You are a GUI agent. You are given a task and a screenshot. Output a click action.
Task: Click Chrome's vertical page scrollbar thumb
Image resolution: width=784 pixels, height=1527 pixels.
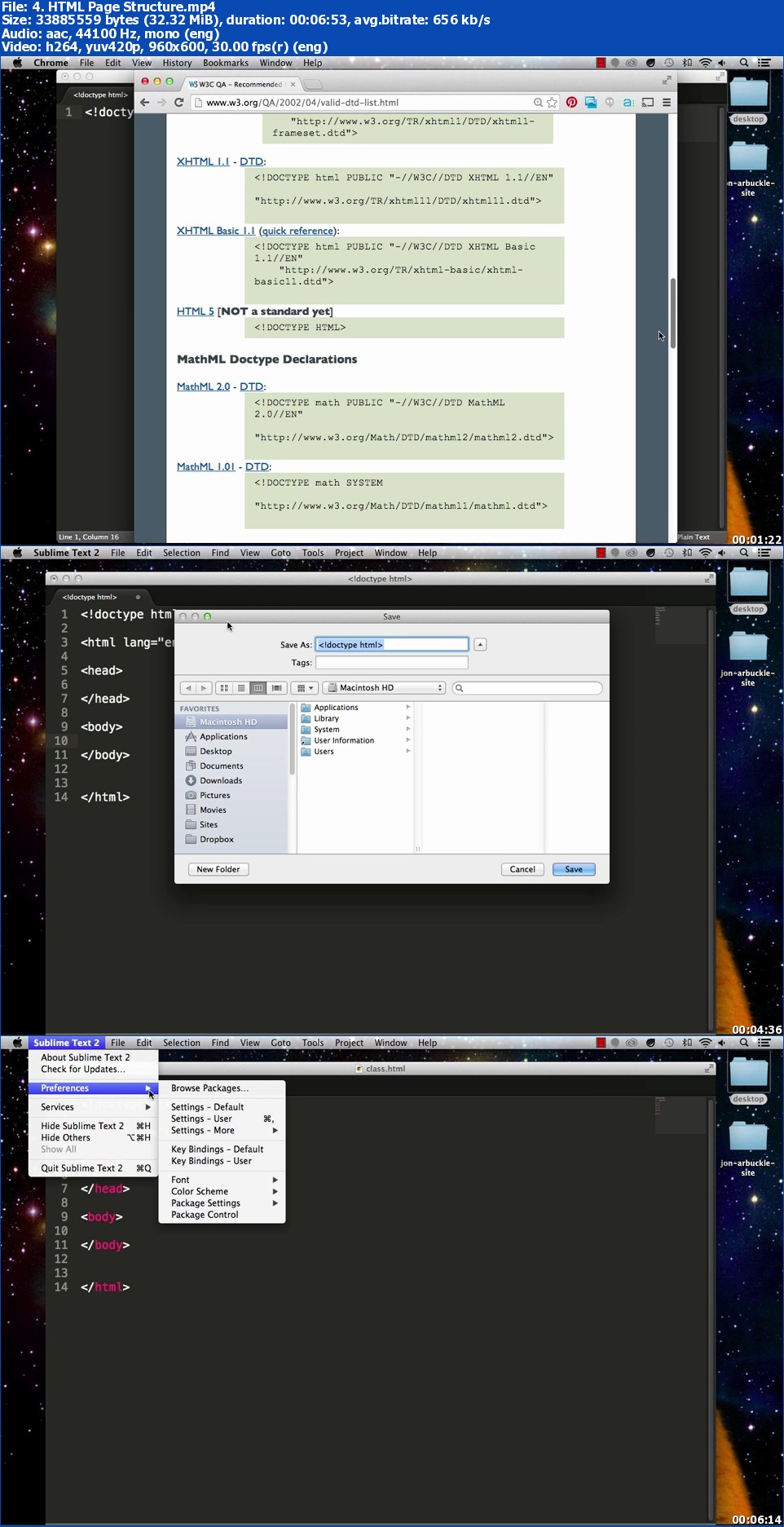673,314
